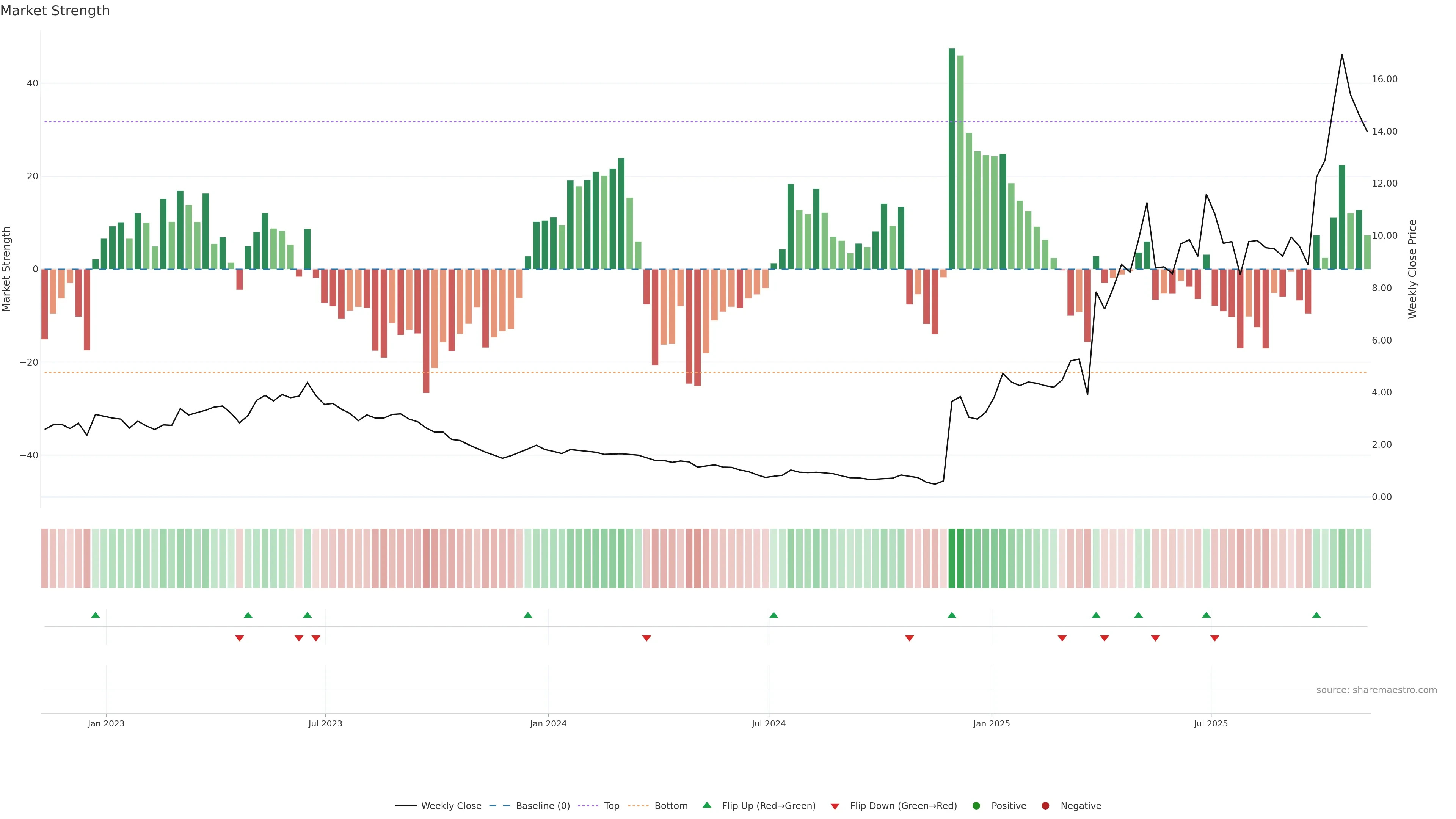Click the red flip-down marker between Jan and Jul 2024
The width and height of the screenshot is (1456, 819).
[646, 638]
